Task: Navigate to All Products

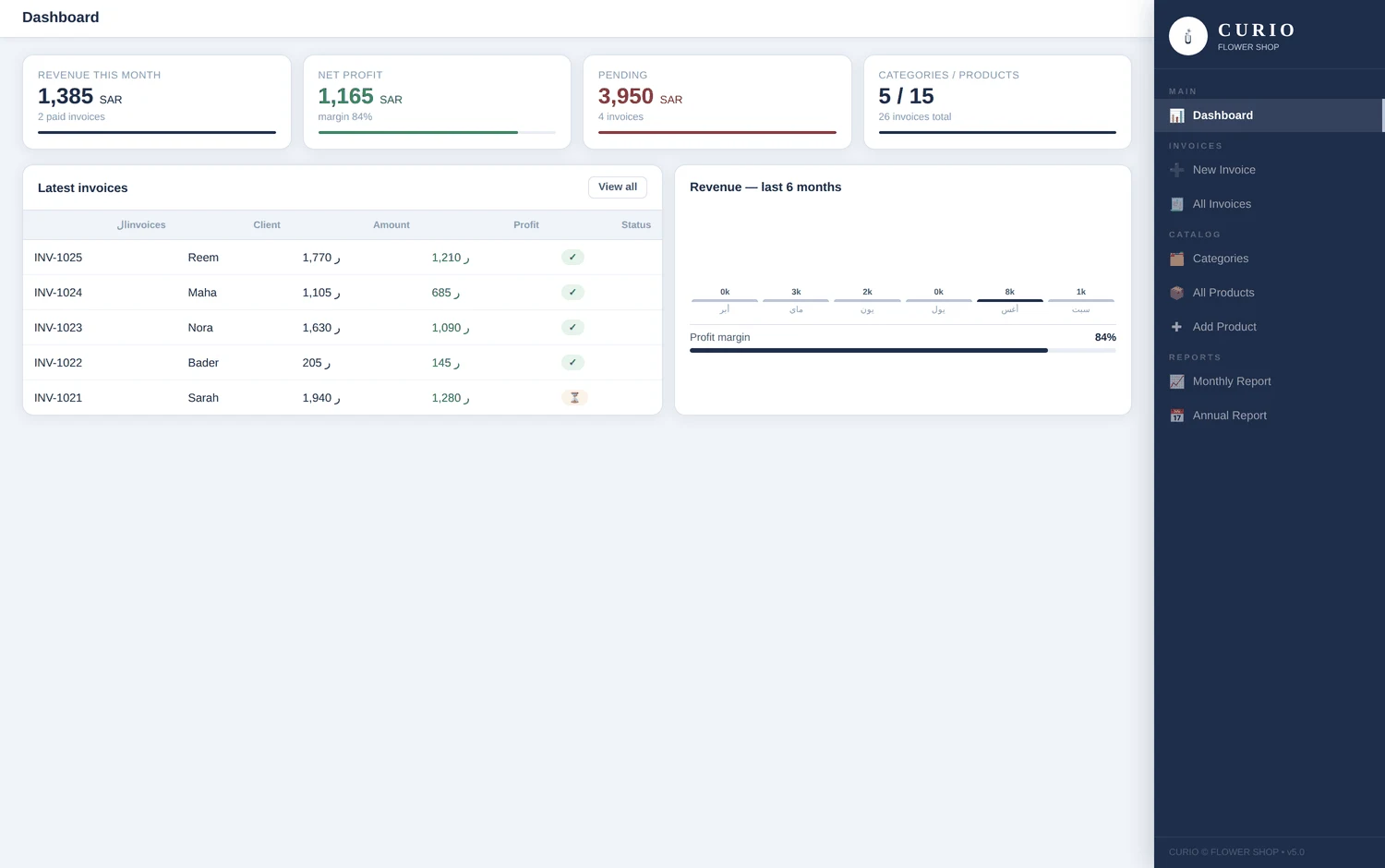Action: (x=1270, y=293)
